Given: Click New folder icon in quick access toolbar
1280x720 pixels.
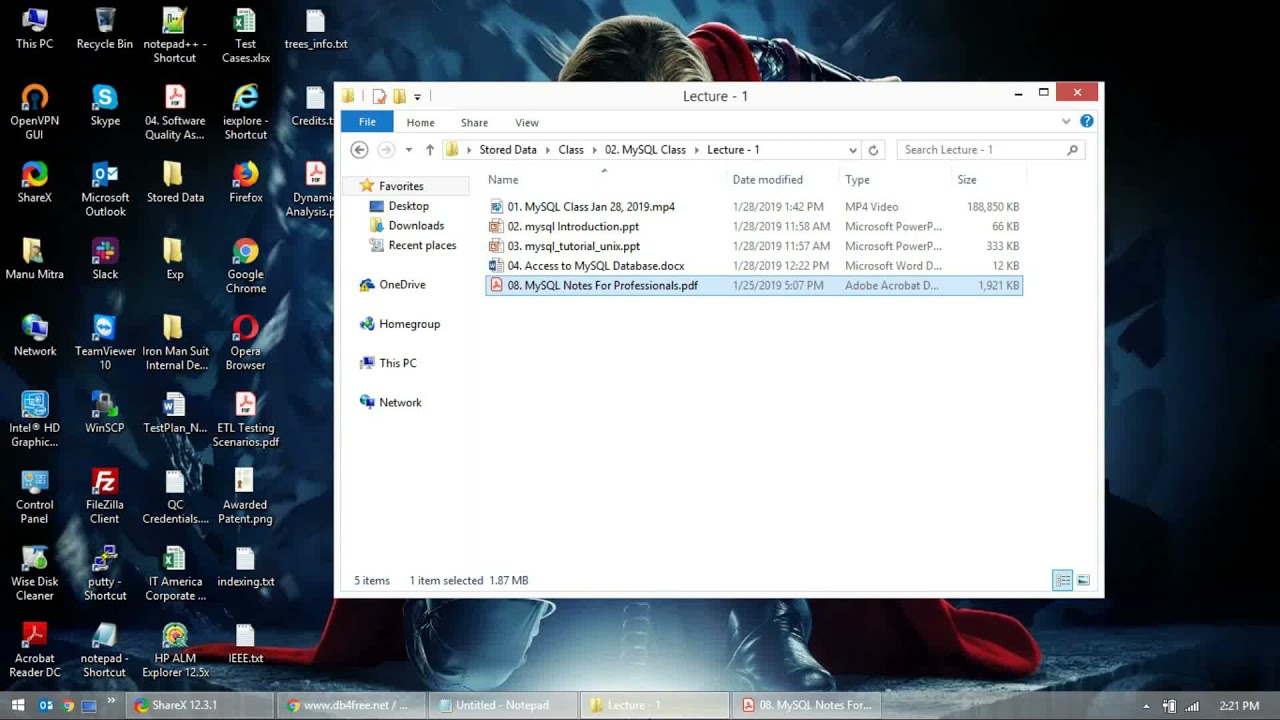Looking at the screenshot, I should click(399, 96).
